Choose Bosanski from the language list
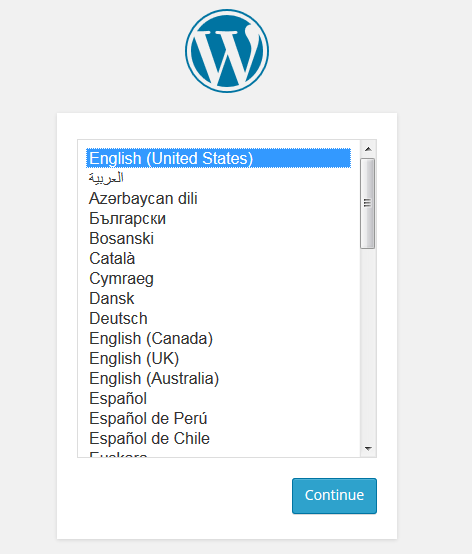Screen dimensions: 472x554 pyautogui.click(x=218, y=238)
